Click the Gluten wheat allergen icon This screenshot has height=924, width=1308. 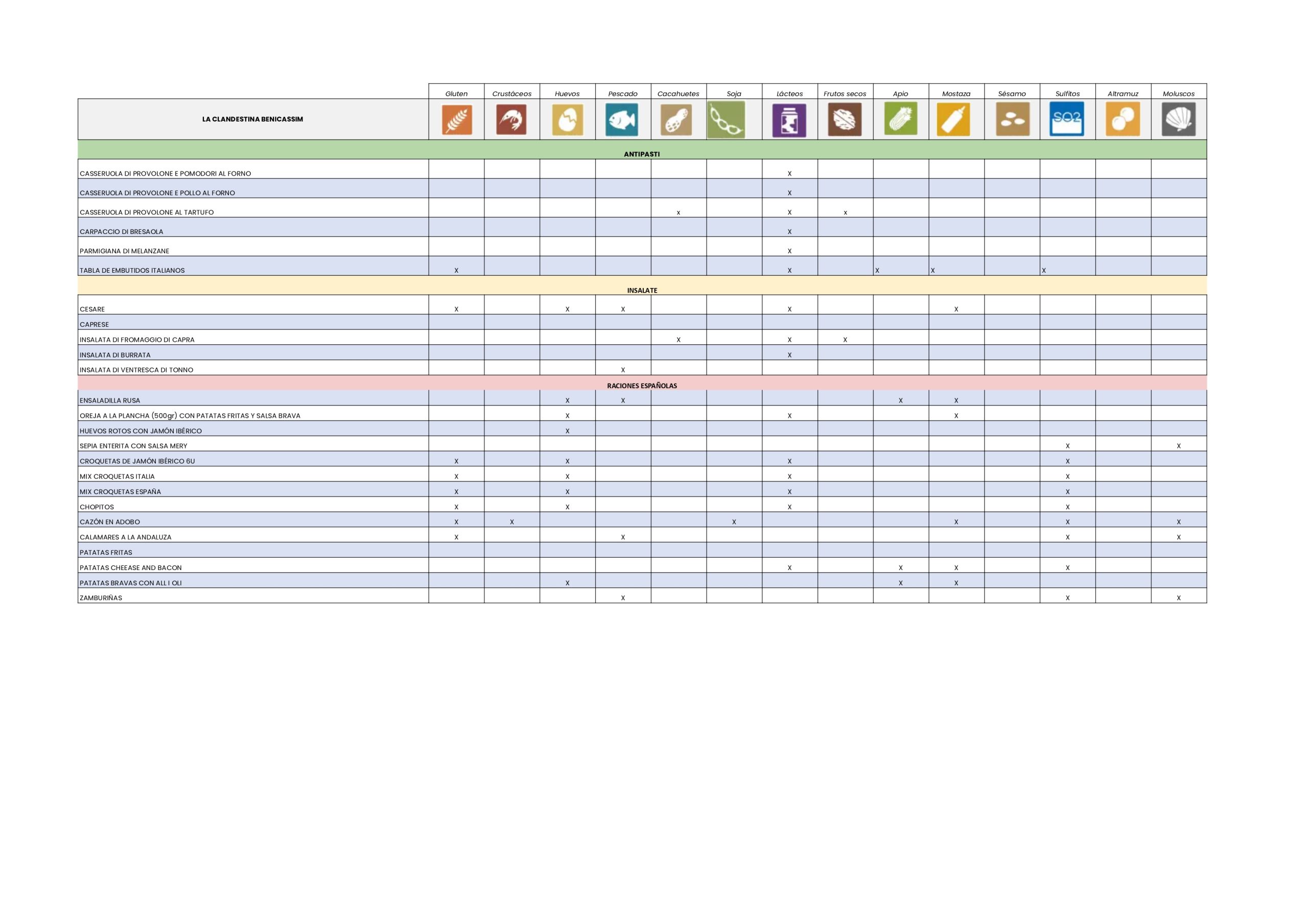pos(456,120)
